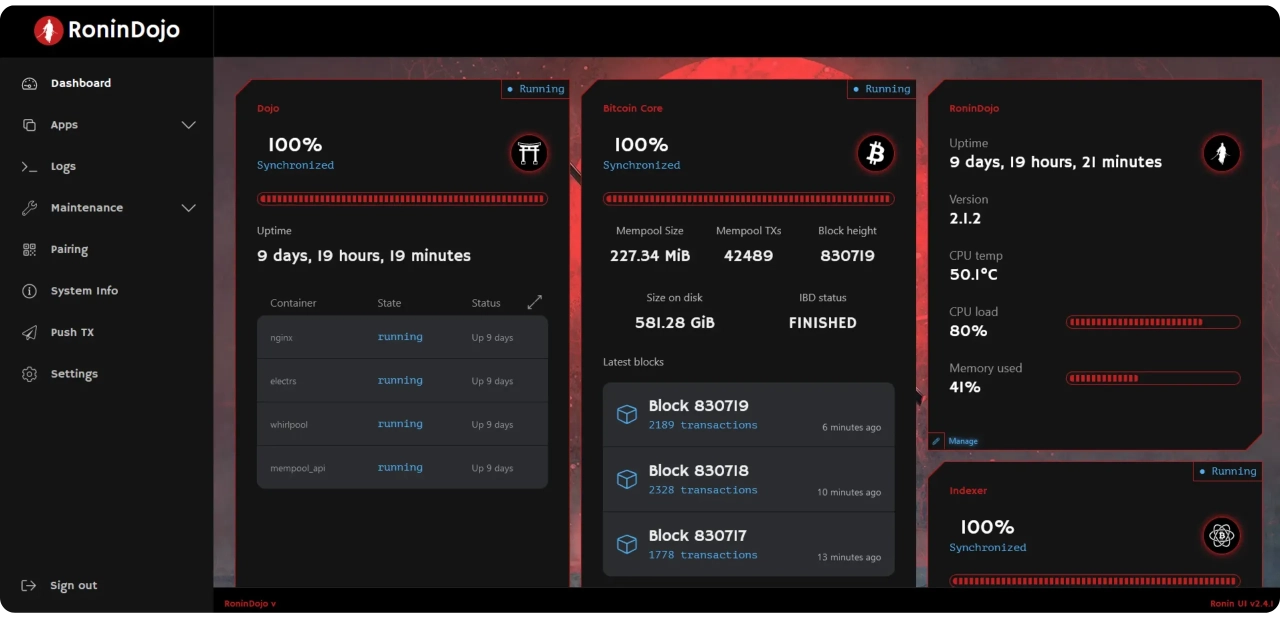Select the mempool_api container row
The width and height of the screenshot is (1280, 618).
pyautogui.click(x=402, y=467)
